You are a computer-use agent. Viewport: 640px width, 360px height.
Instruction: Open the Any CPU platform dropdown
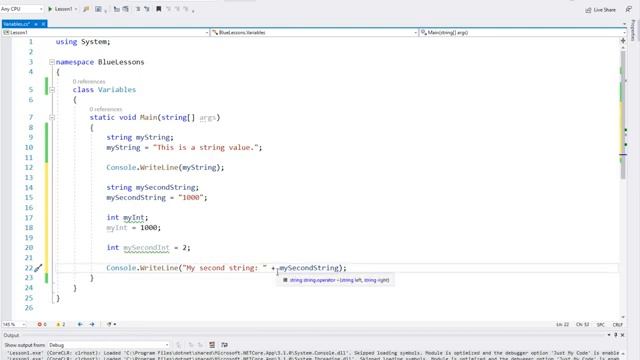tap(22, 9)
